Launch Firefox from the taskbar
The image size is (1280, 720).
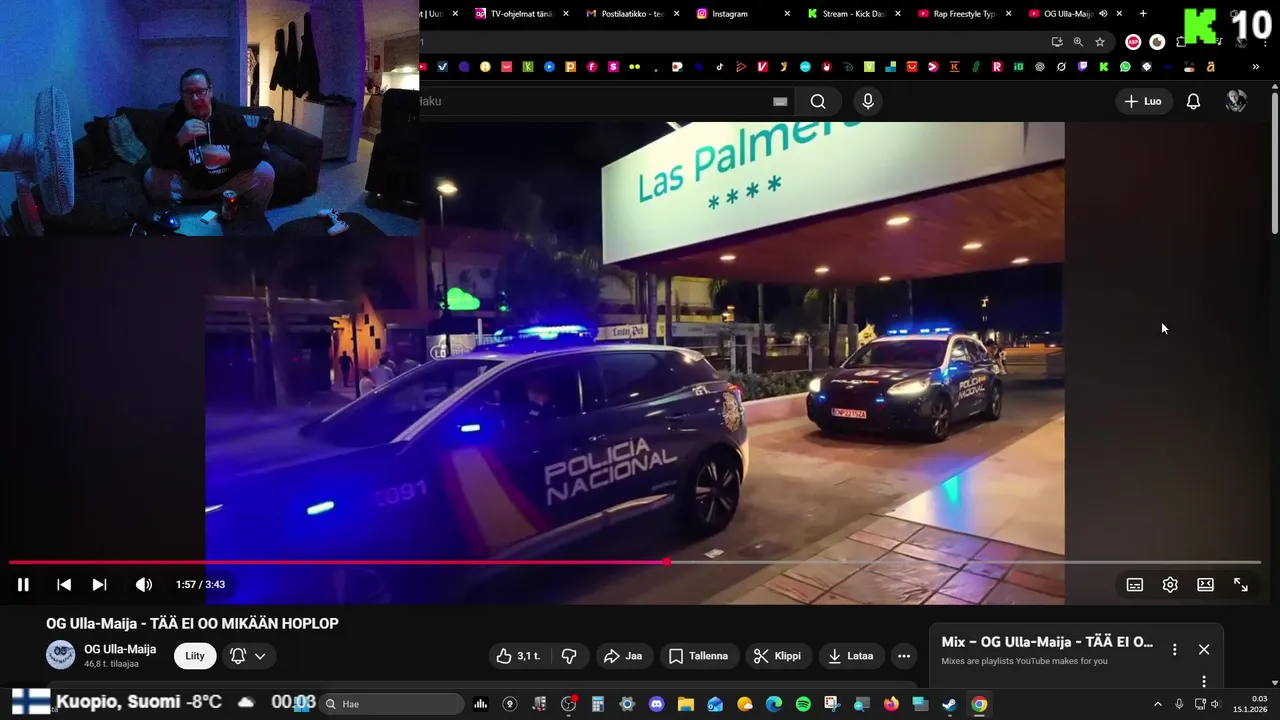coord(891,704)
